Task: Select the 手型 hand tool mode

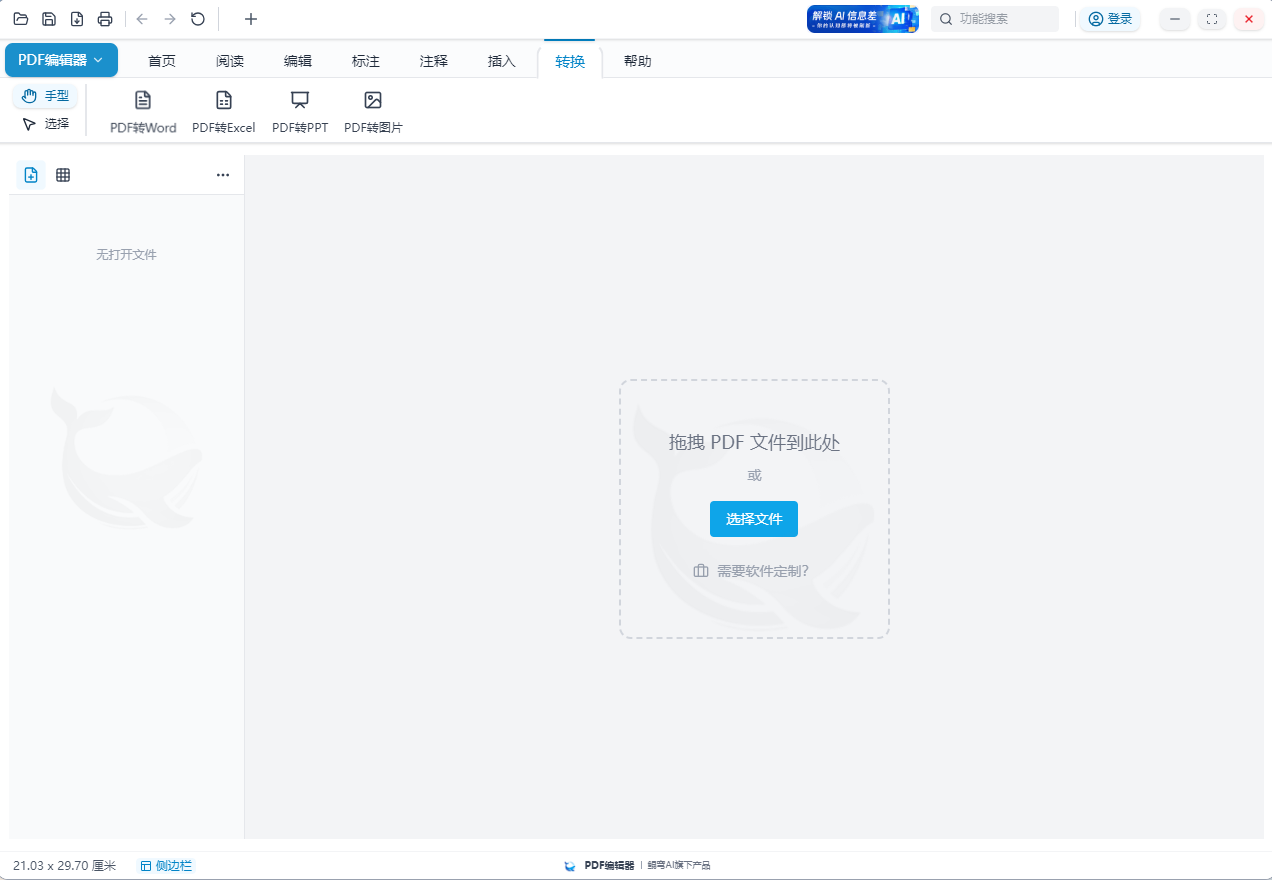Action: coord(45,96)
